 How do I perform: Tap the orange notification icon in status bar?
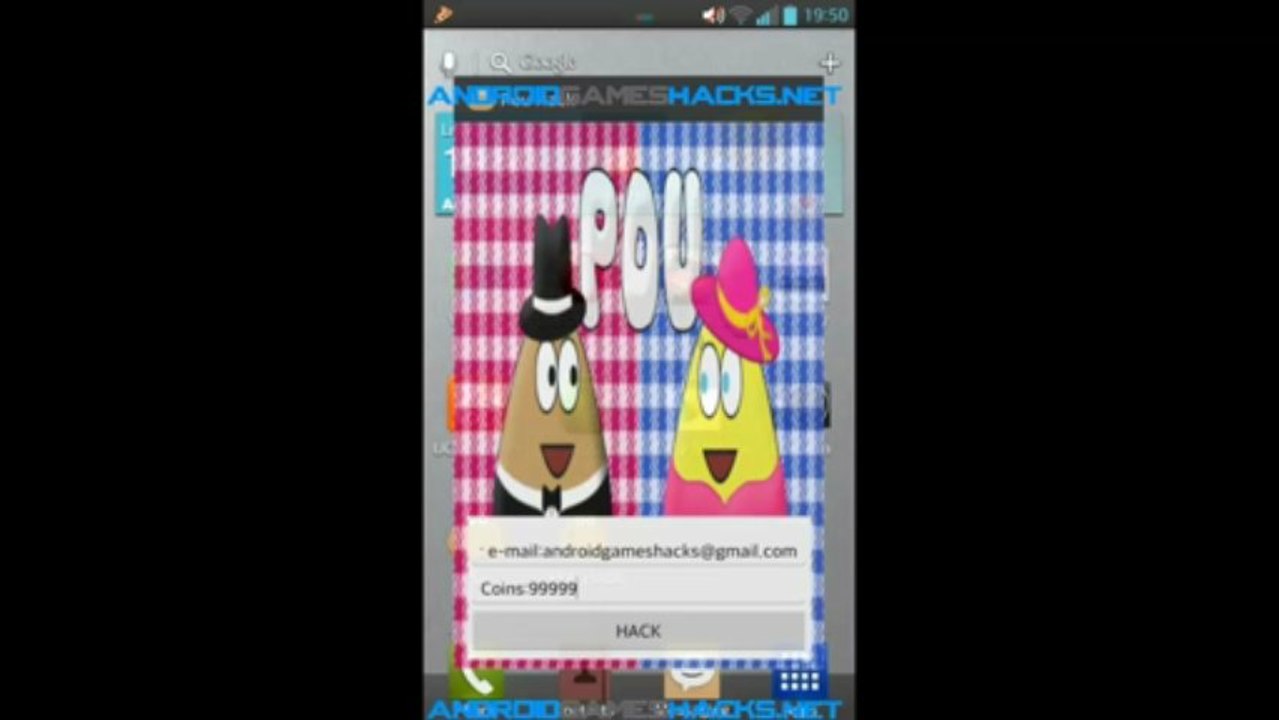pos(444,14)
